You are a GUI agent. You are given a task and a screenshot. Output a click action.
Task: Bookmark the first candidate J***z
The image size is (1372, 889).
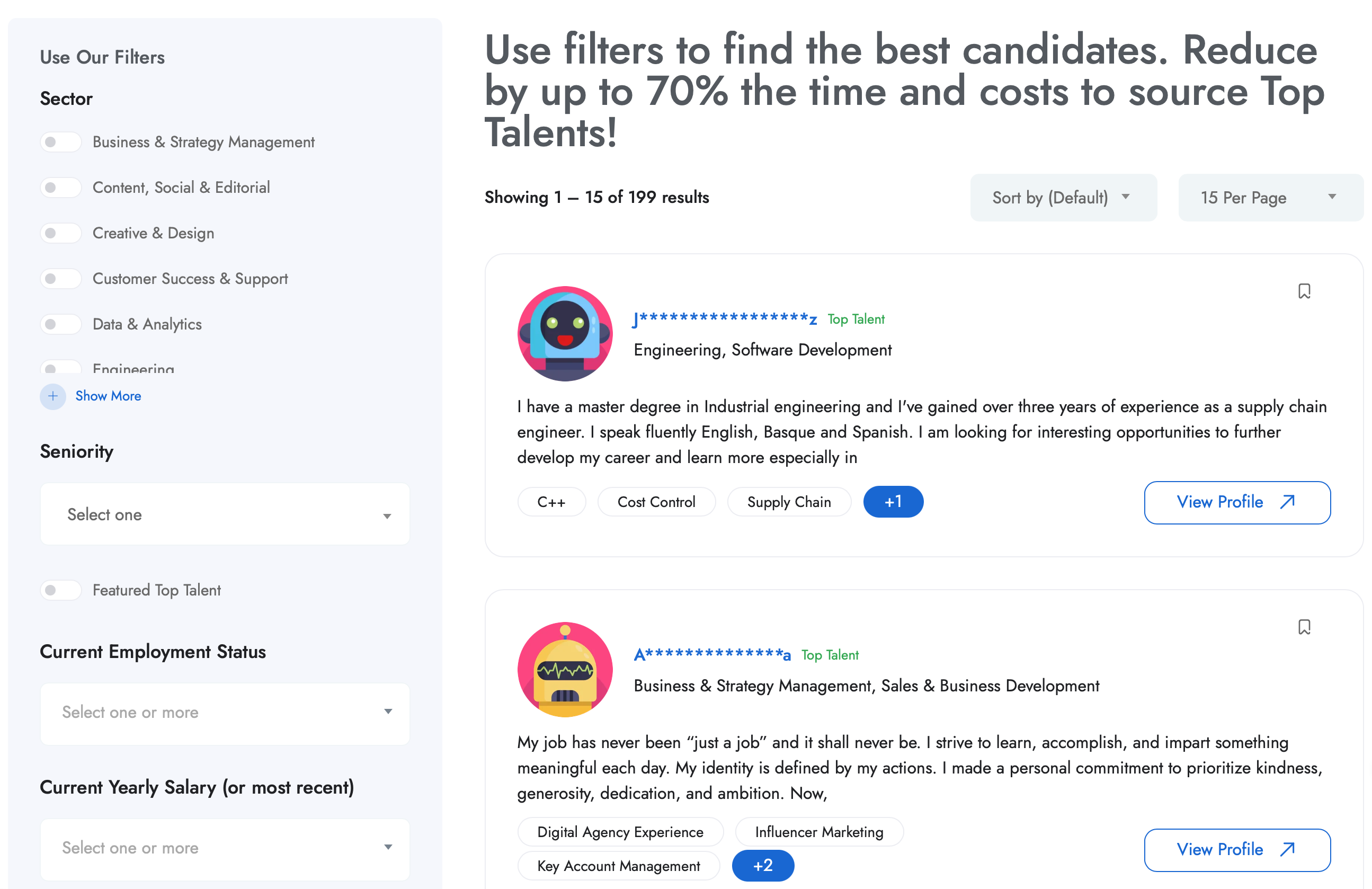[1304, 291]
